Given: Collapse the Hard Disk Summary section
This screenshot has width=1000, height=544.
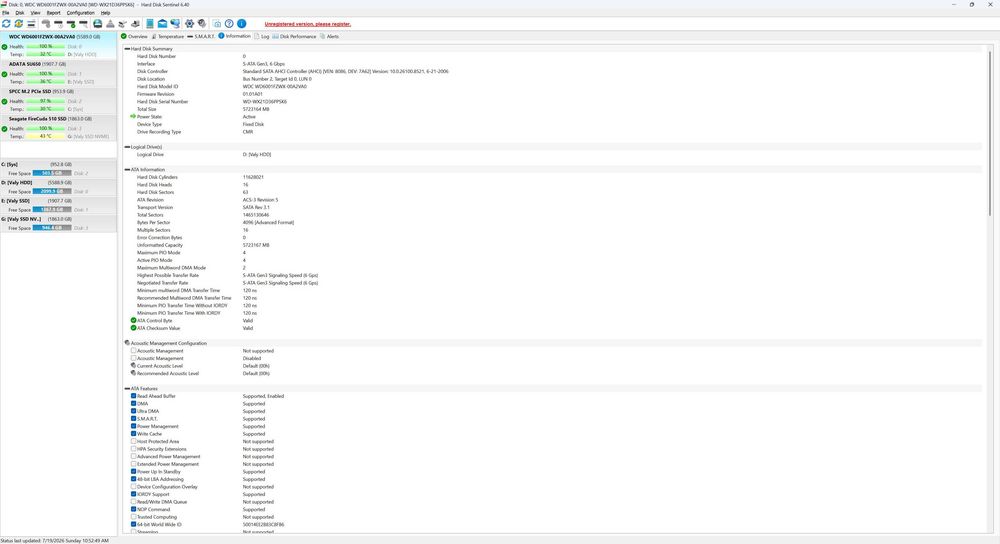Looking at the screenshot, I should 127,48.
